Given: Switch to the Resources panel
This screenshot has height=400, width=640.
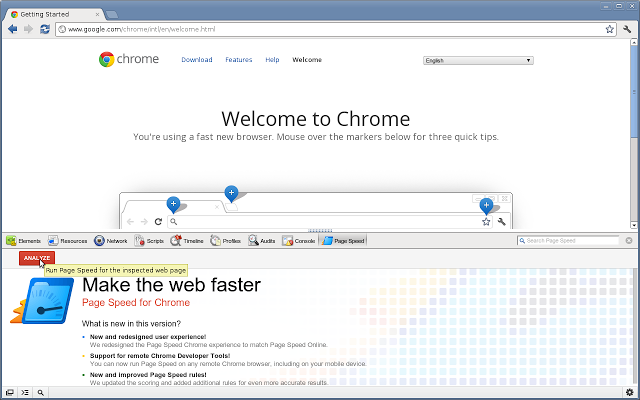Looking at the screenshot, I should [x=68, y=241].
